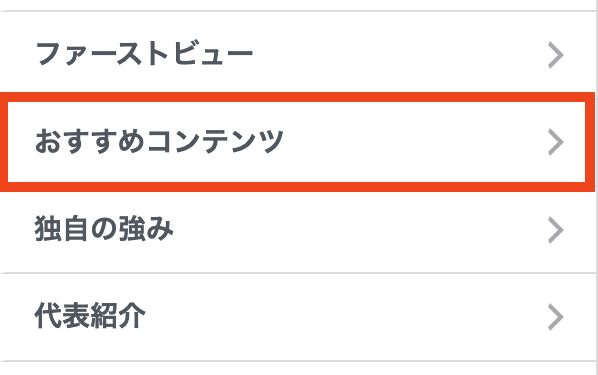Open the 独自の強み section

297,229
